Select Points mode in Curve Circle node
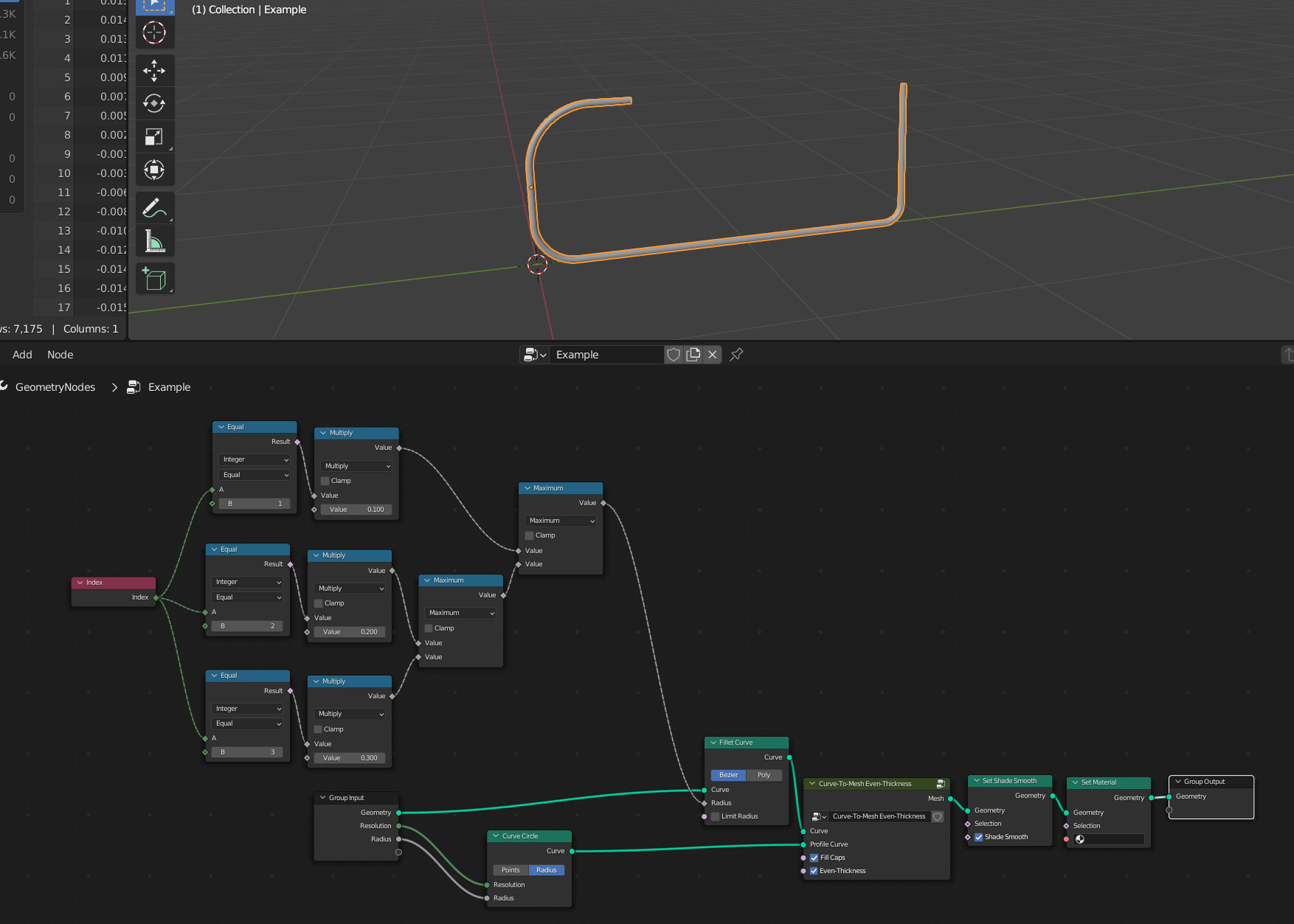This screenshot has height=924, width=1294. click(511, 870)
